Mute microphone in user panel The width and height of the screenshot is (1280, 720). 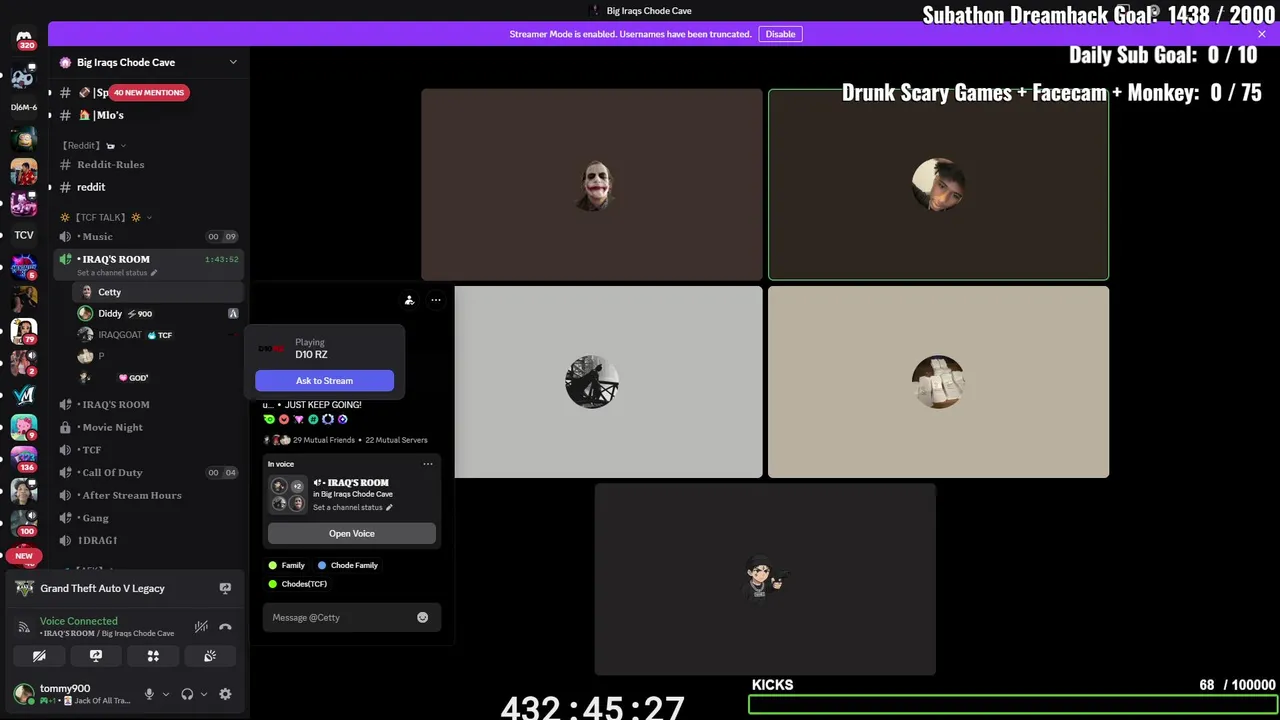149,694
